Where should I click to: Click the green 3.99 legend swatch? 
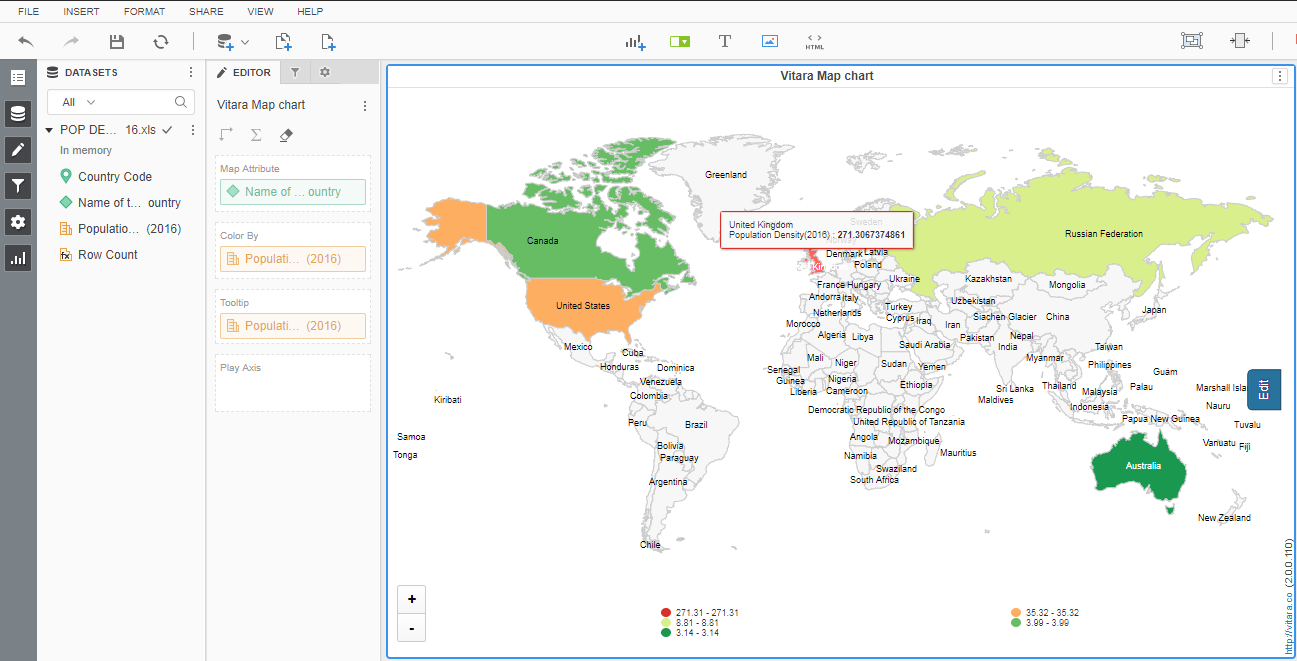click(x=1016, y=623)
